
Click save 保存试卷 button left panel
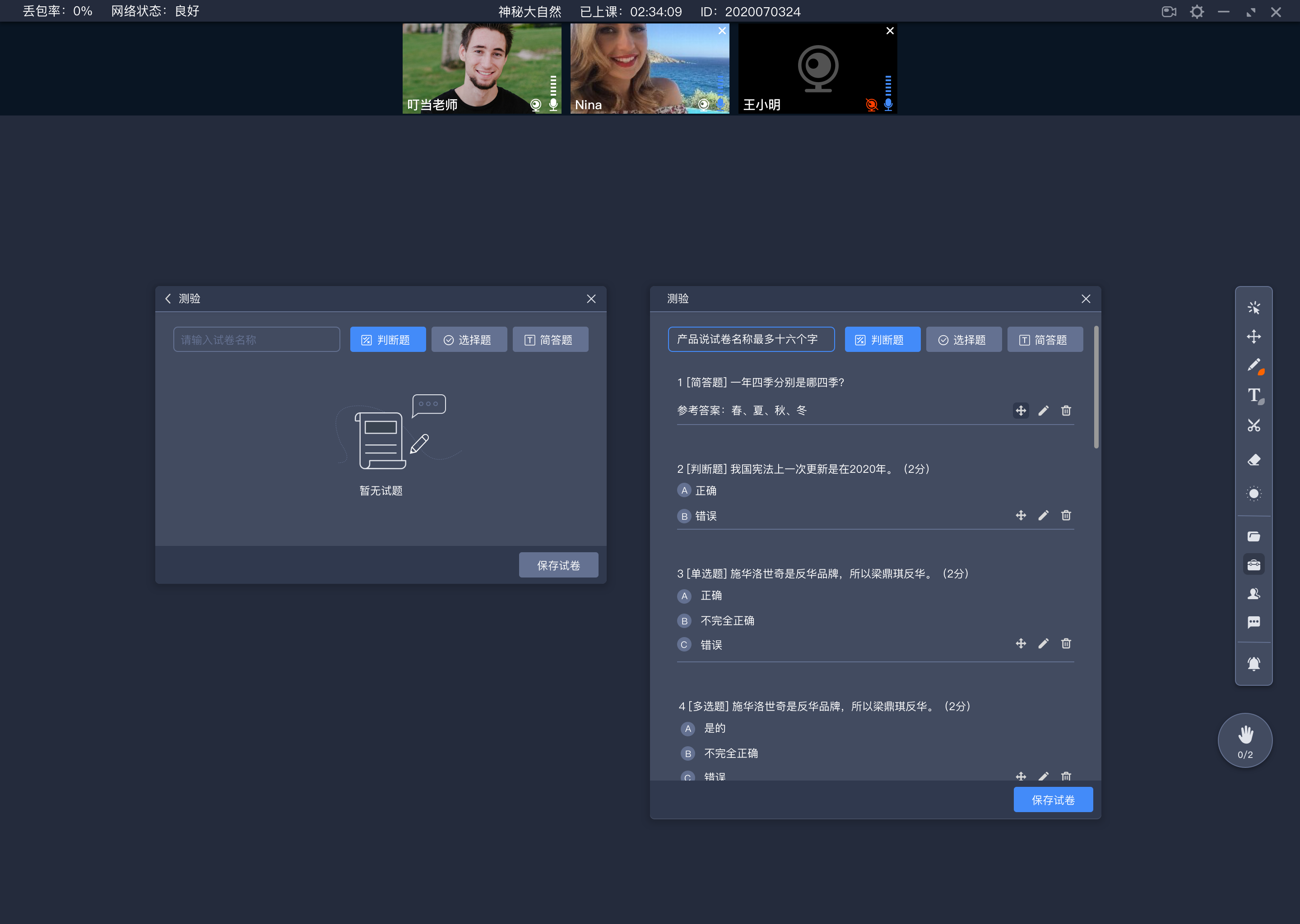click(x=558, y=565)
